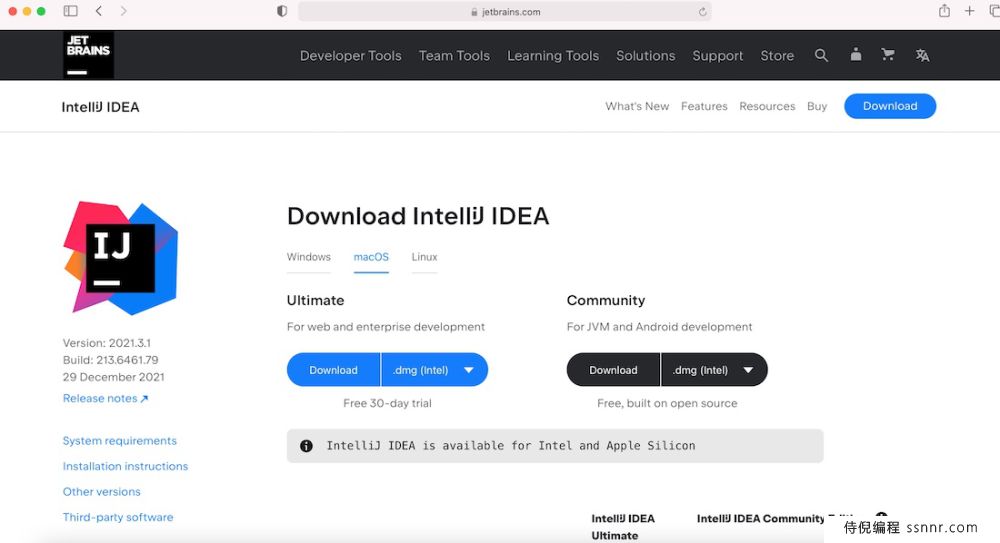
Task: Open the Features page
Action: click(x=704, y=106)
